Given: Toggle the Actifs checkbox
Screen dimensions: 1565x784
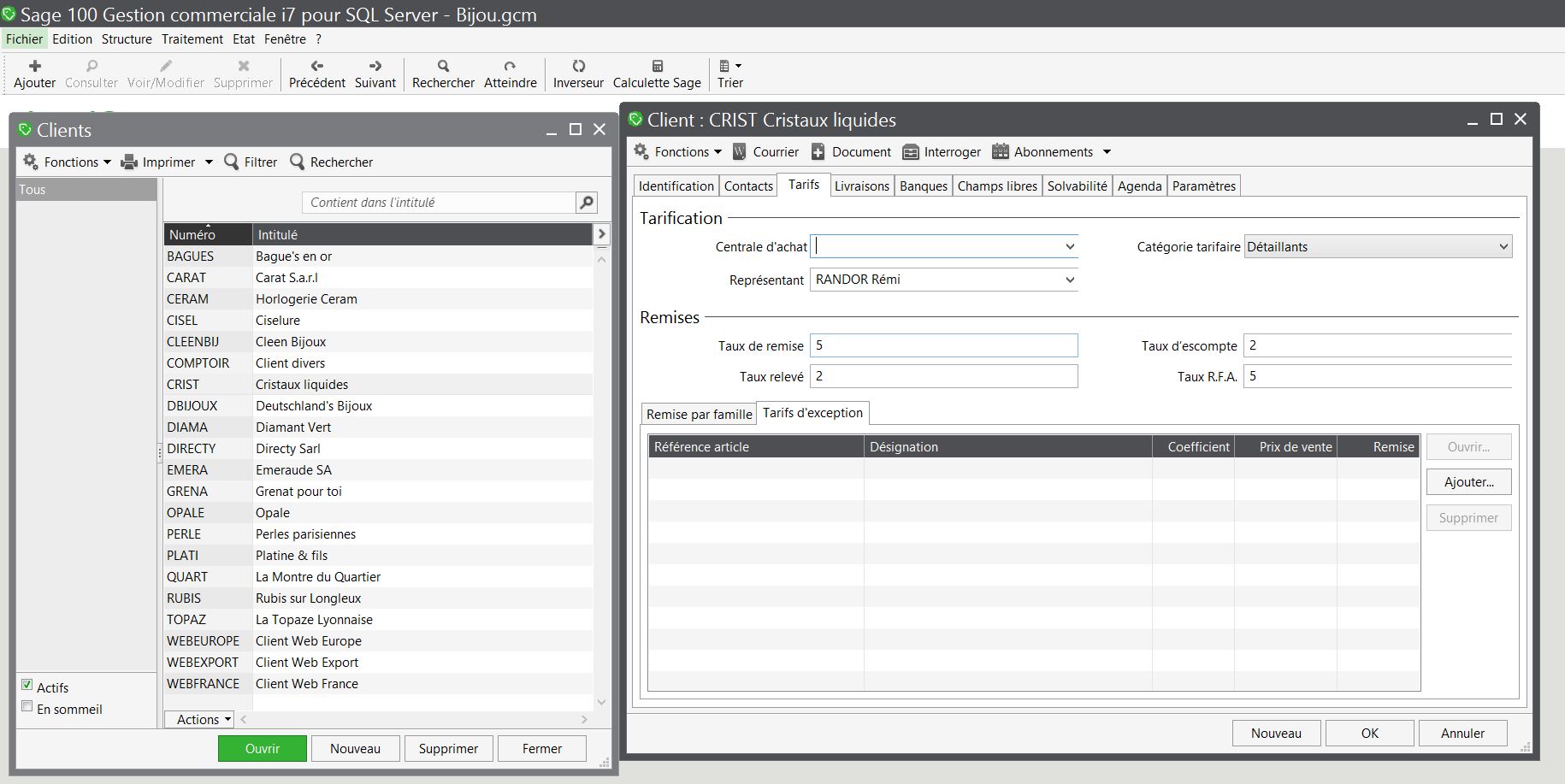Looking at the screenshot, I should pos(27,685).
